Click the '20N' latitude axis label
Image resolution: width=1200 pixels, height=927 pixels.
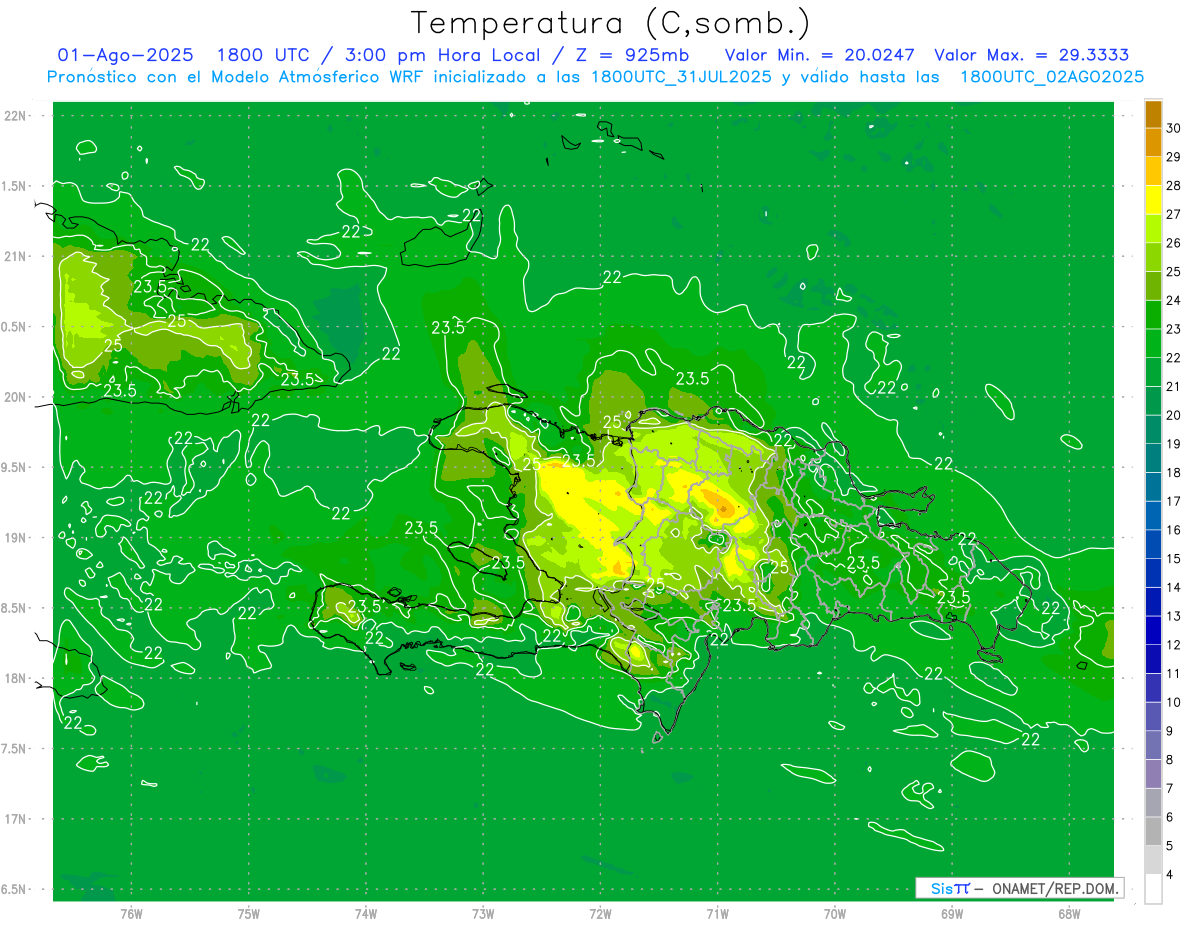(x=16, y=397)
